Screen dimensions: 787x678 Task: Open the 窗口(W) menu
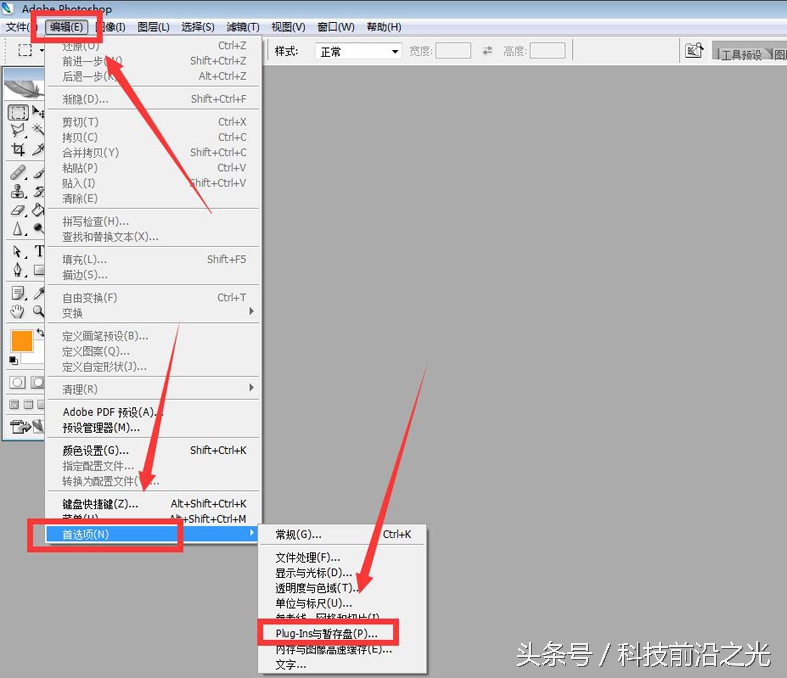click(x=336, y=27)
